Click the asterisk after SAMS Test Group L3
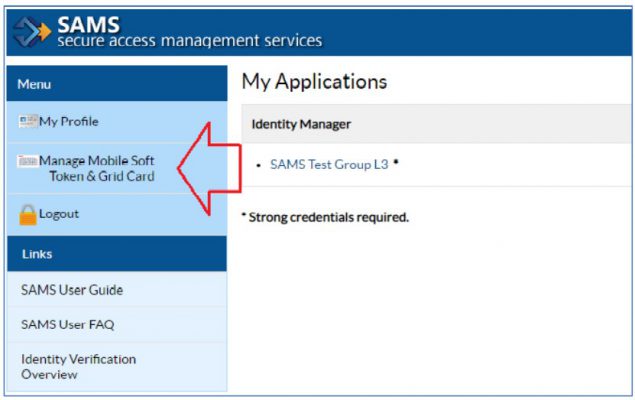The image size is (635, 400). (x=396, y=163)
